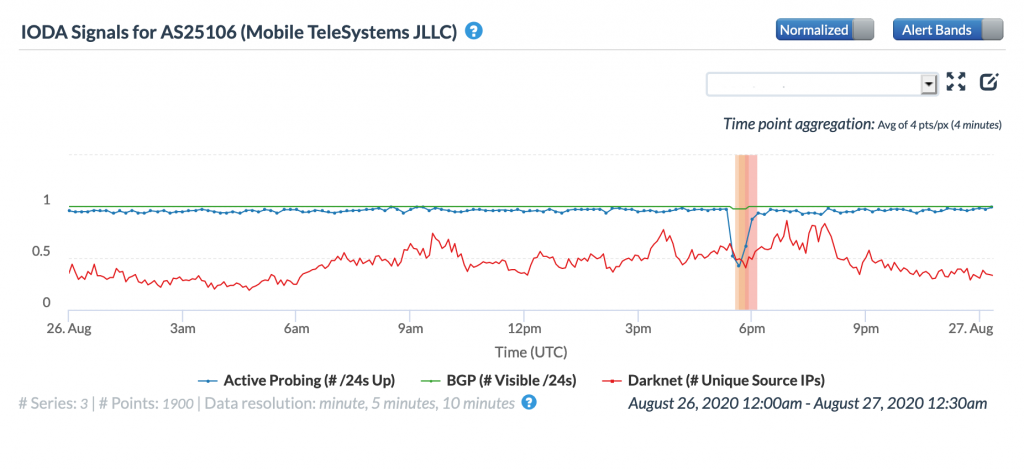Click the help icon beside the IODA Signals title

(x=475, y=31)
